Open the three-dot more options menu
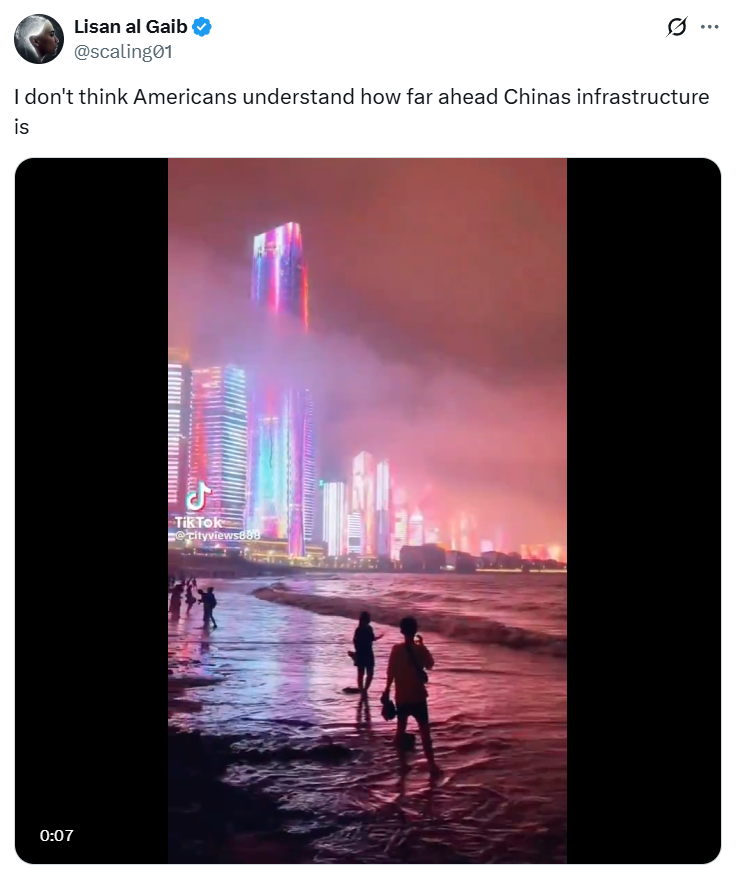This screenshot has width=740, height=875. tap(709, 26)
